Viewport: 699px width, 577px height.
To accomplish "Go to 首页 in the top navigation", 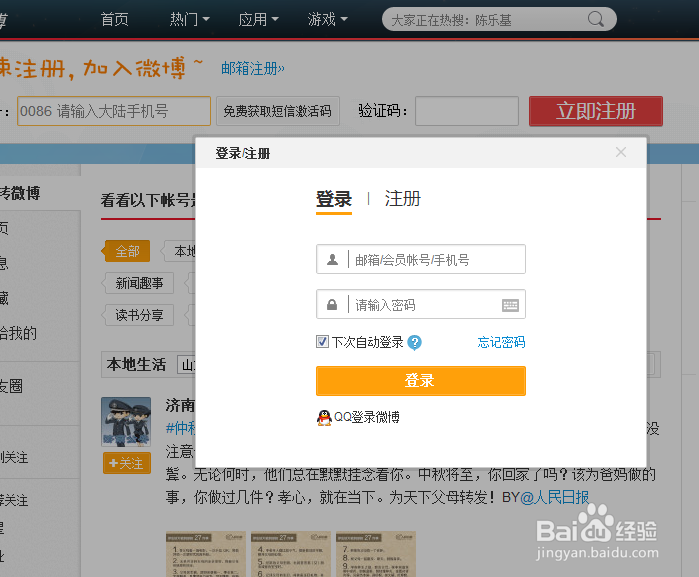I will coord(115,19).
